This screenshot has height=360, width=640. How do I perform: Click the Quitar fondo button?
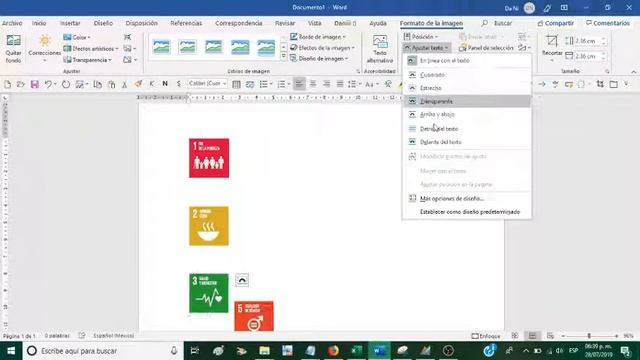(x=13, y=49)
